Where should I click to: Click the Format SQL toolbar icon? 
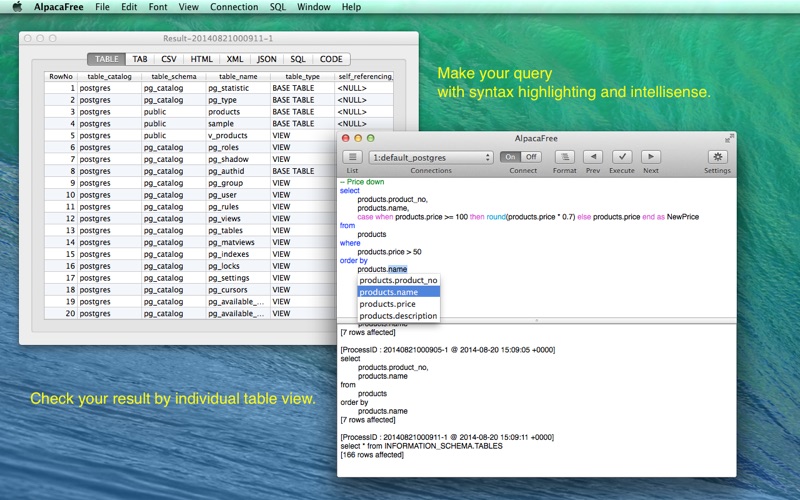564,157
